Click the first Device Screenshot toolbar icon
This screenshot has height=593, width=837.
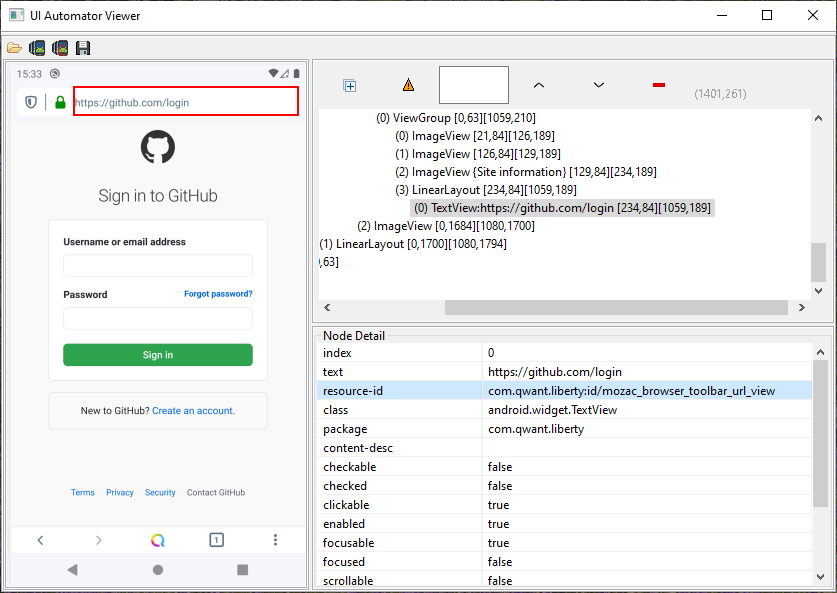click(x=37, y=48)
